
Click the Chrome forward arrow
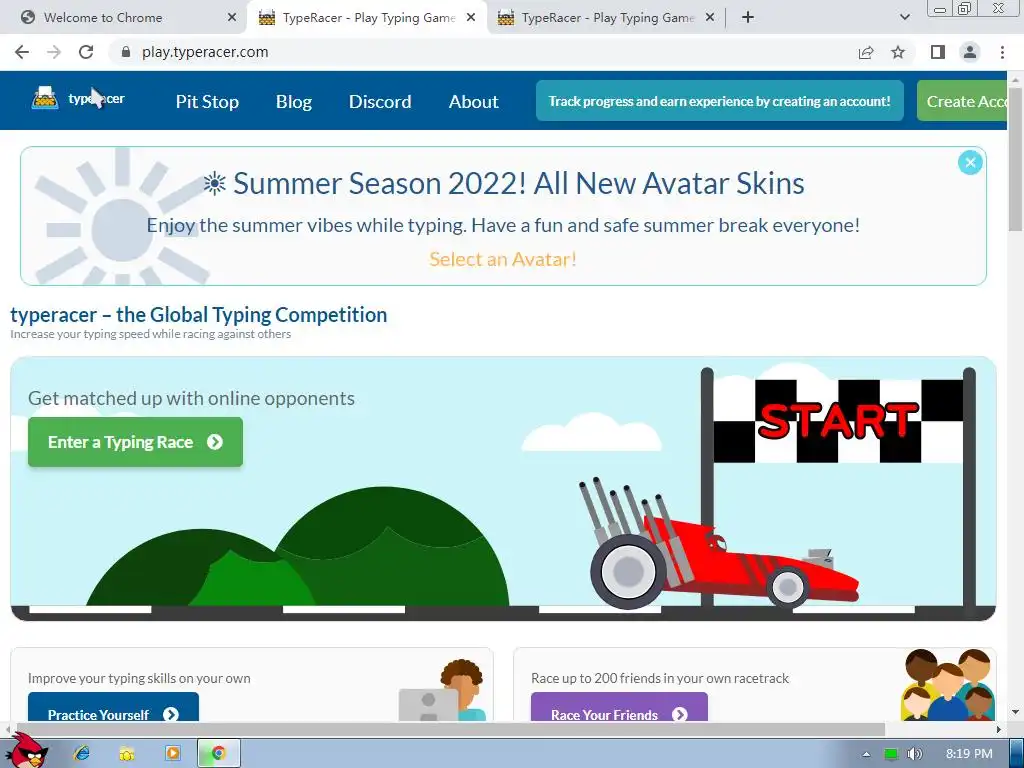click(x=54, y=52)
